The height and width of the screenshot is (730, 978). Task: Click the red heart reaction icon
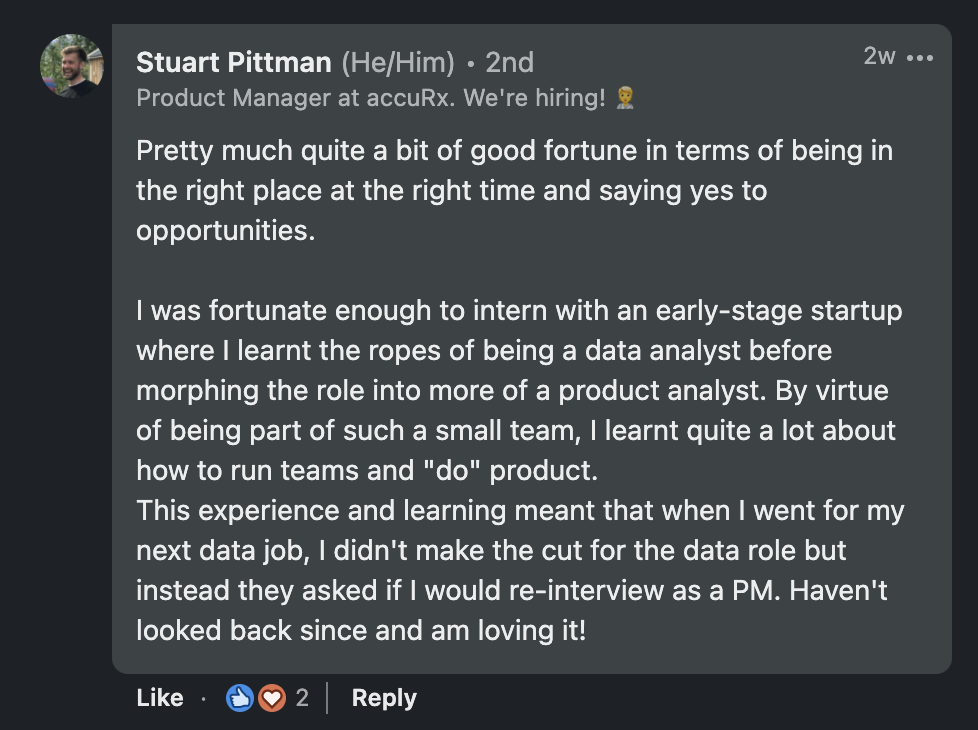pyautogui.click(x=271, y=698)
